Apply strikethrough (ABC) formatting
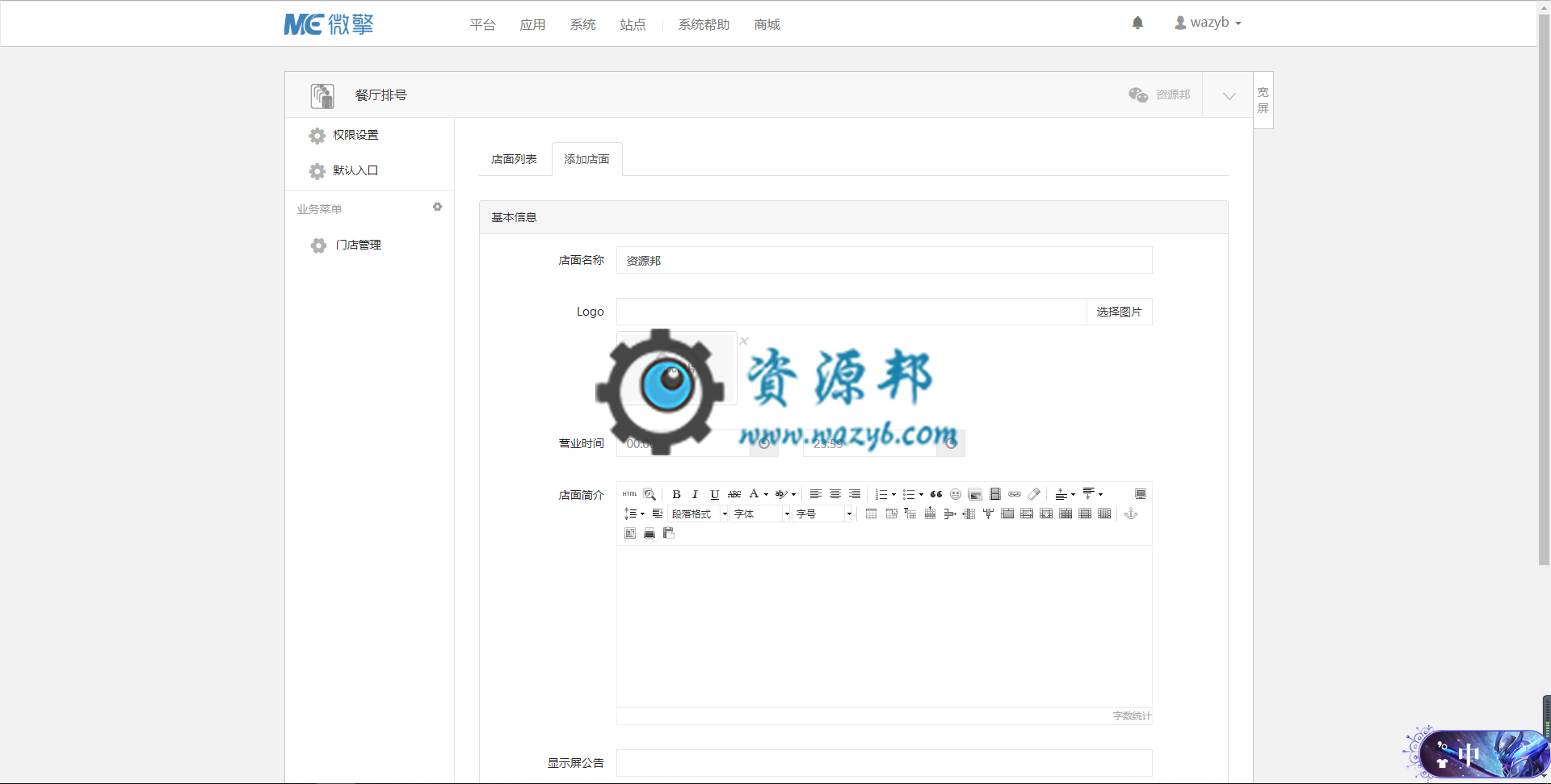The image size is (1551, 784). 734,494
